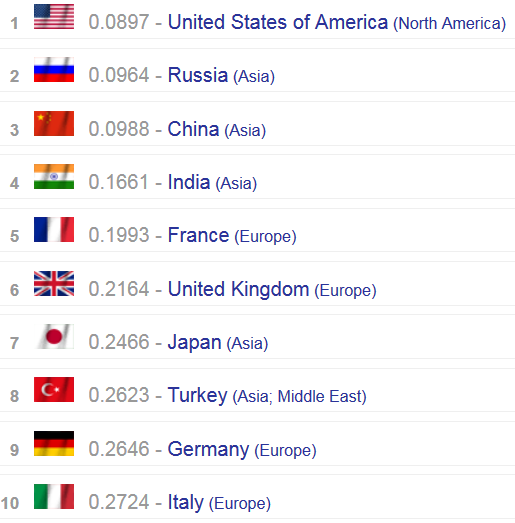Open the Turkey country link

197,396
